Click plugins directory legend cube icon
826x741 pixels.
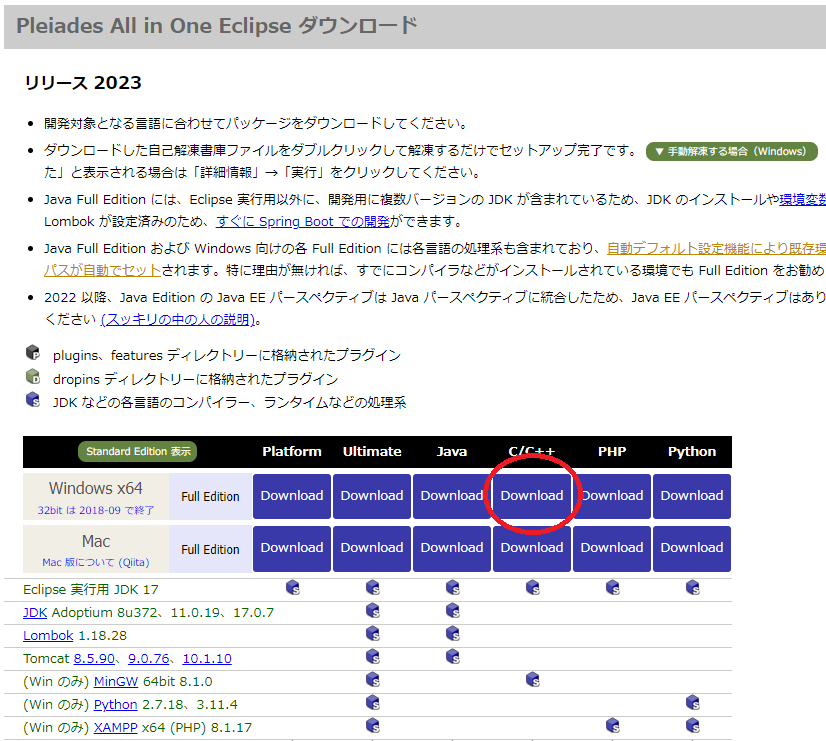[x=33, y=352]
